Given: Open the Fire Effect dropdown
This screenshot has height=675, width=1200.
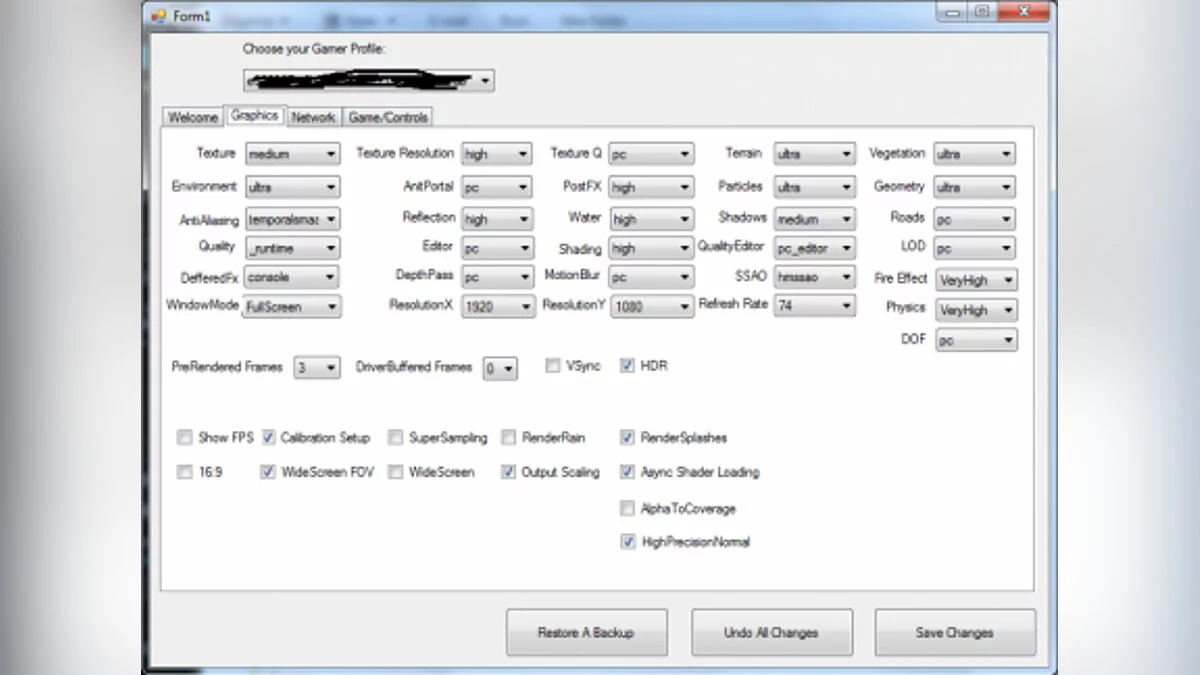Looking at the screenshot, I should pyautogui.click(x=976, y=281).
